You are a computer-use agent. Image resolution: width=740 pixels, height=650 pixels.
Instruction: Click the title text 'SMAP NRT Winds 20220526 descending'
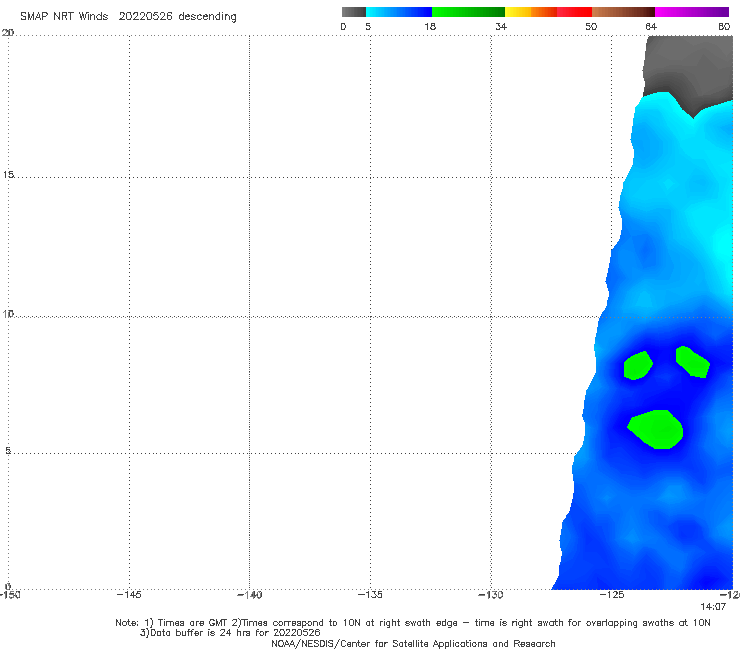tap(128, 17)
